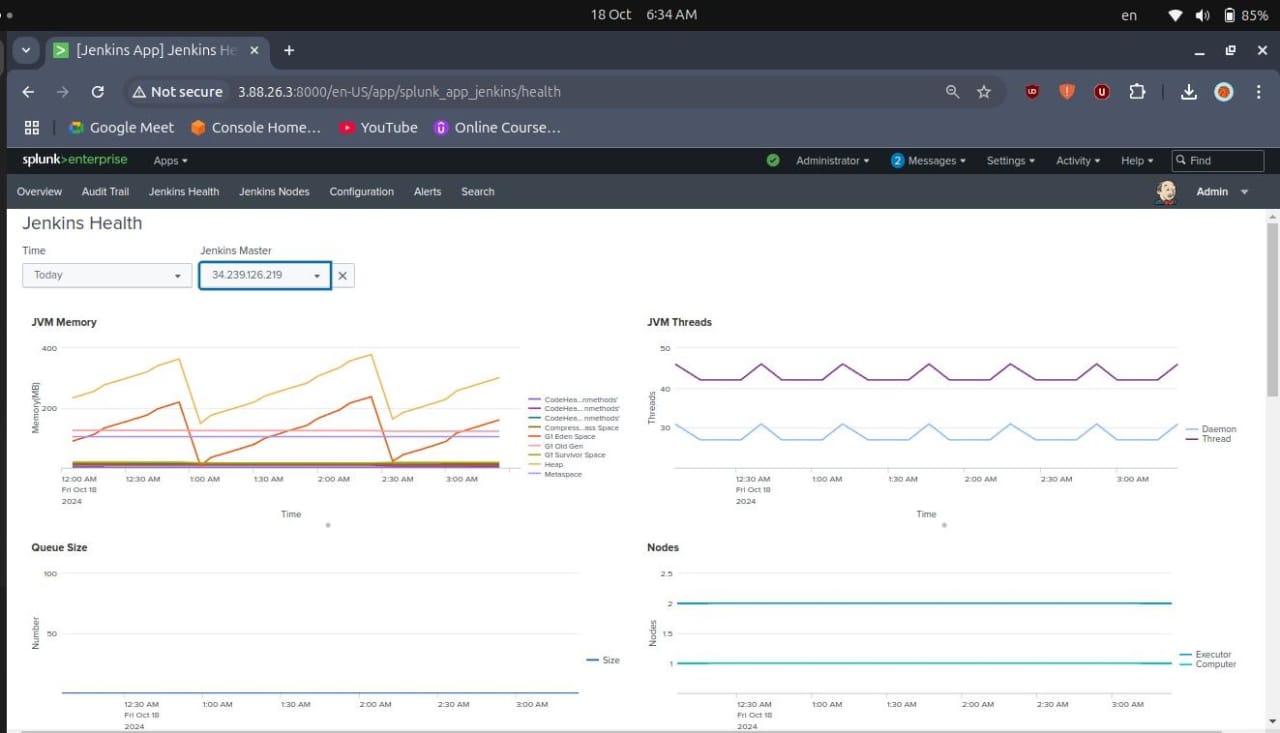The width and height of the screenshot is (1280, 733).
Task: Toggle G1 Eden Space legend entry
Action: (x=561, y=437)
